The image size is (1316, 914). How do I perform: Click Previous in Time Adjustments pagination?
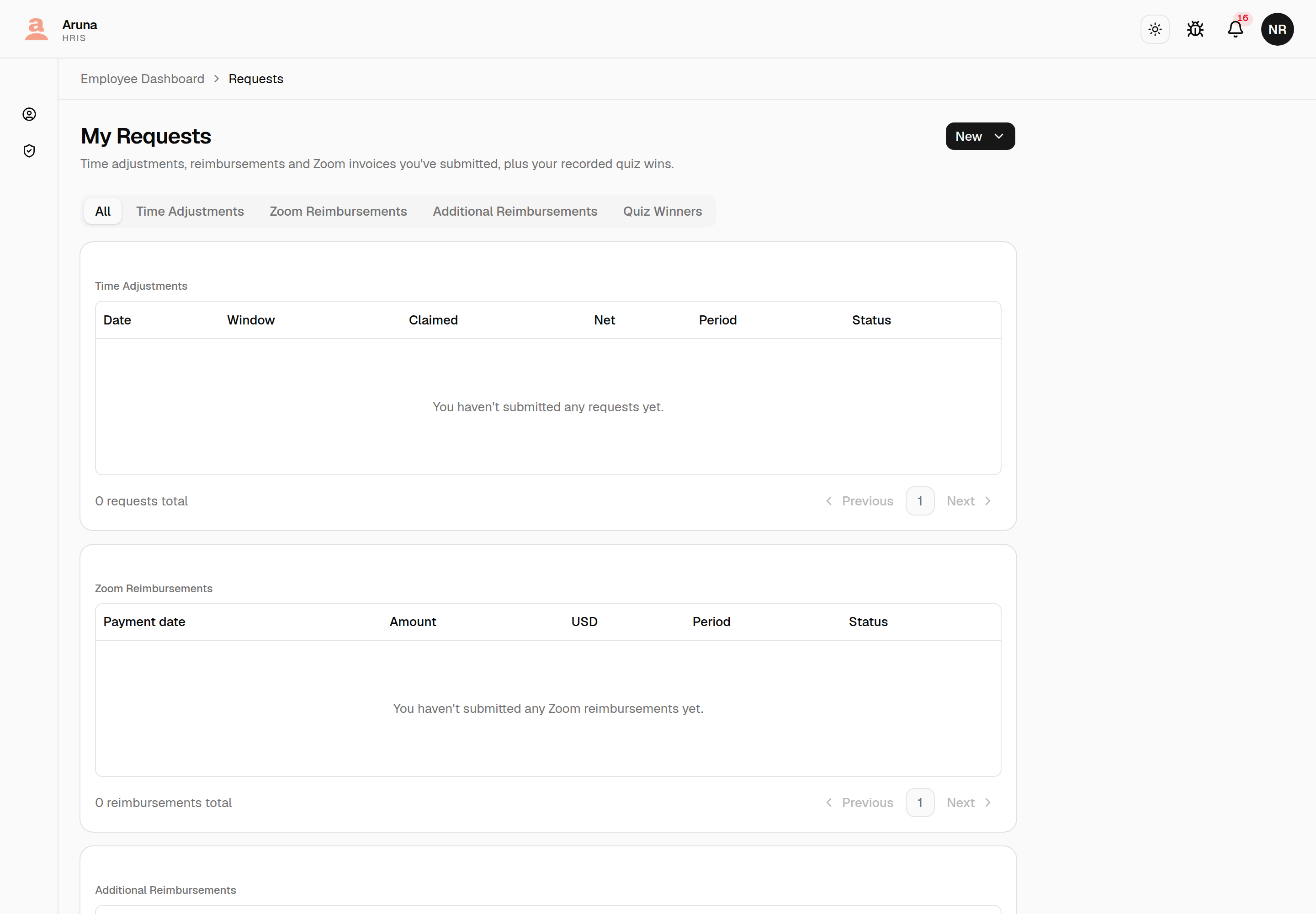[x=859, y=501]
